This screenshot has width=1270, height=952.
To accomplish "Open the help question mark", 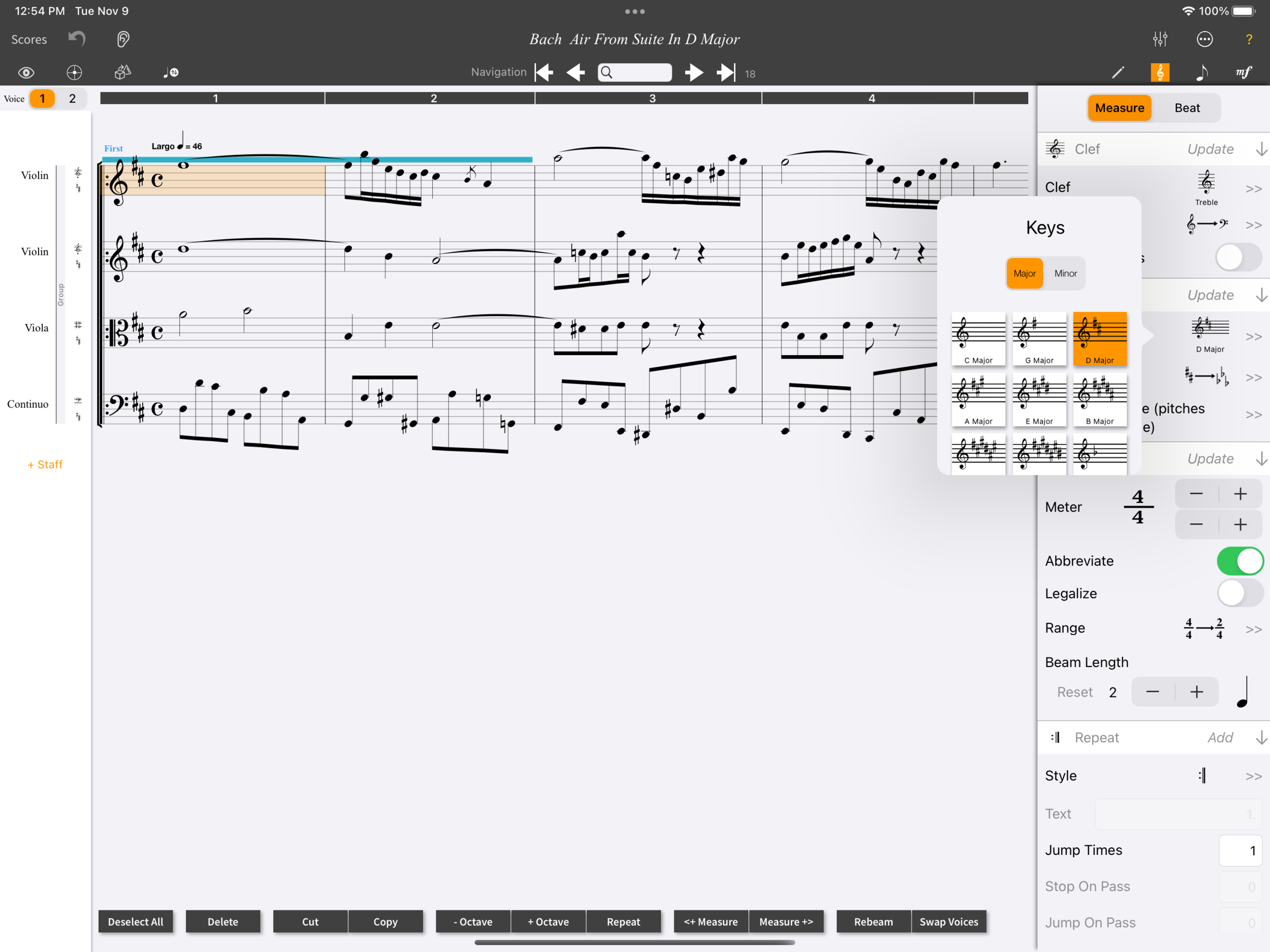I will pyautogui.click(x=1249, y=39).
